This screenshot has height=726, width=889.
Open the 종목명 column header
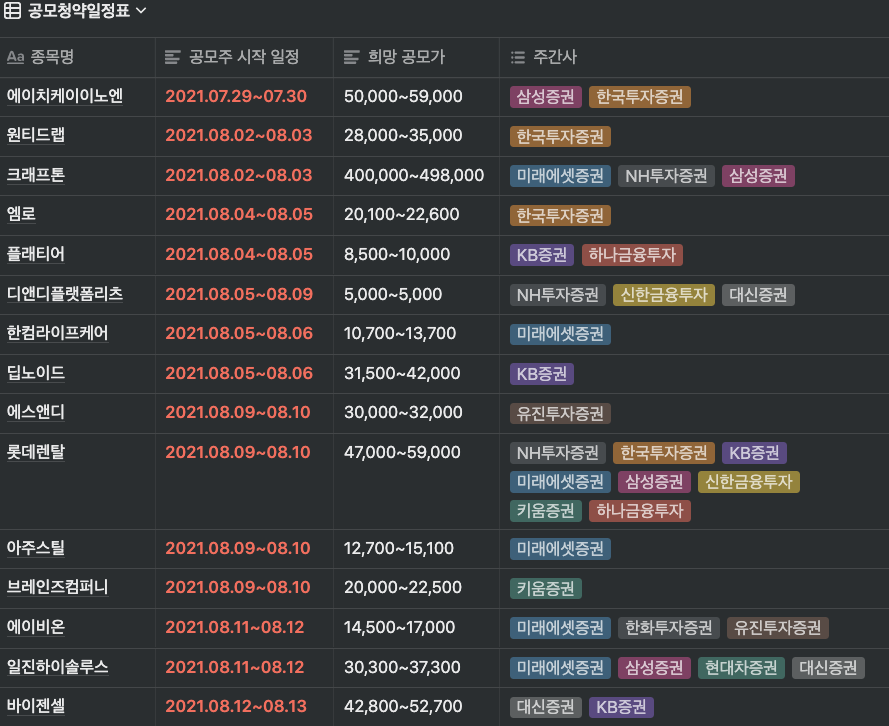pos(78,57)
